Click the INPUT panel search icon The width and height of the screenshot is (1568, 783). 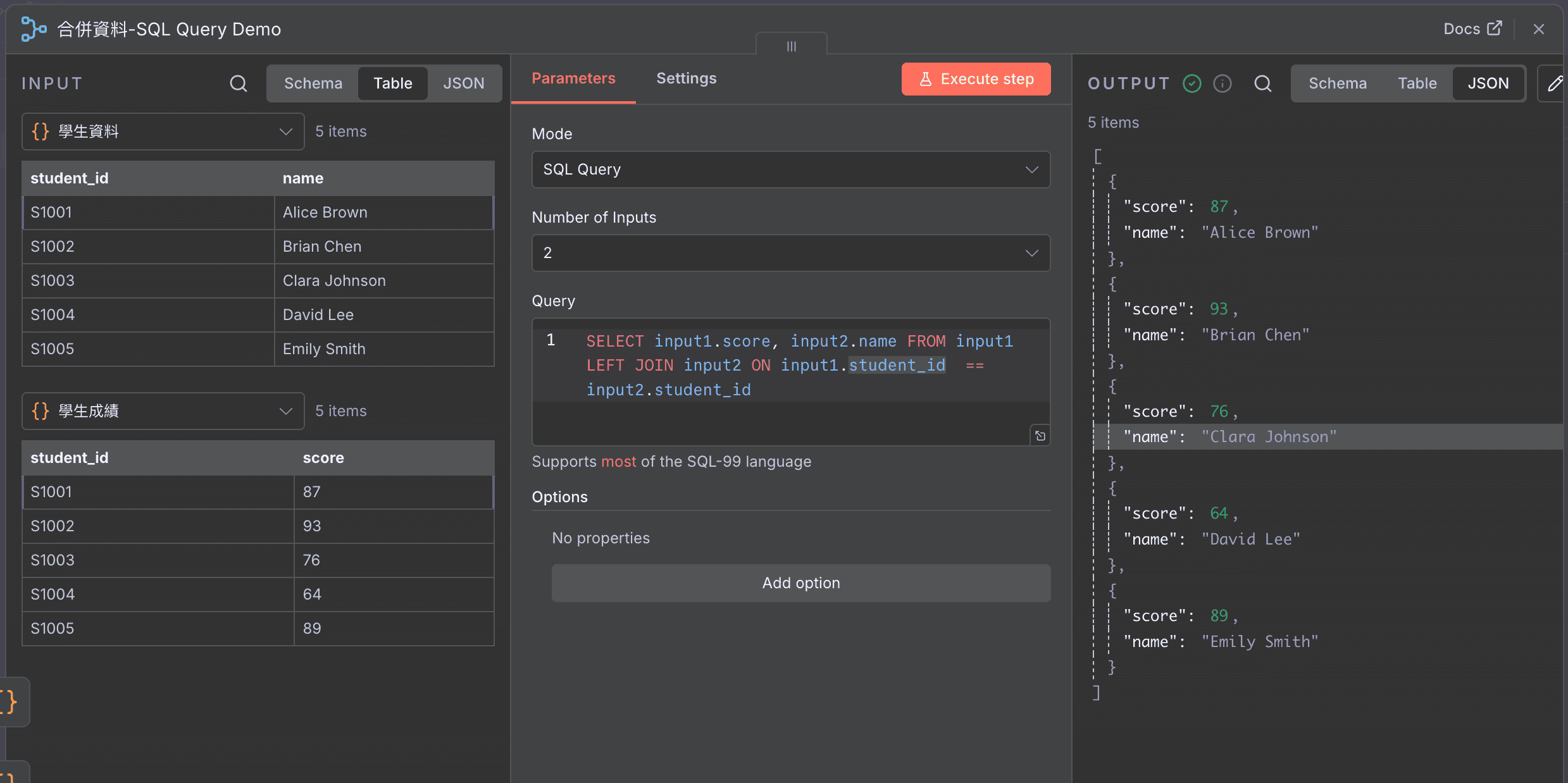coord(238,83)
